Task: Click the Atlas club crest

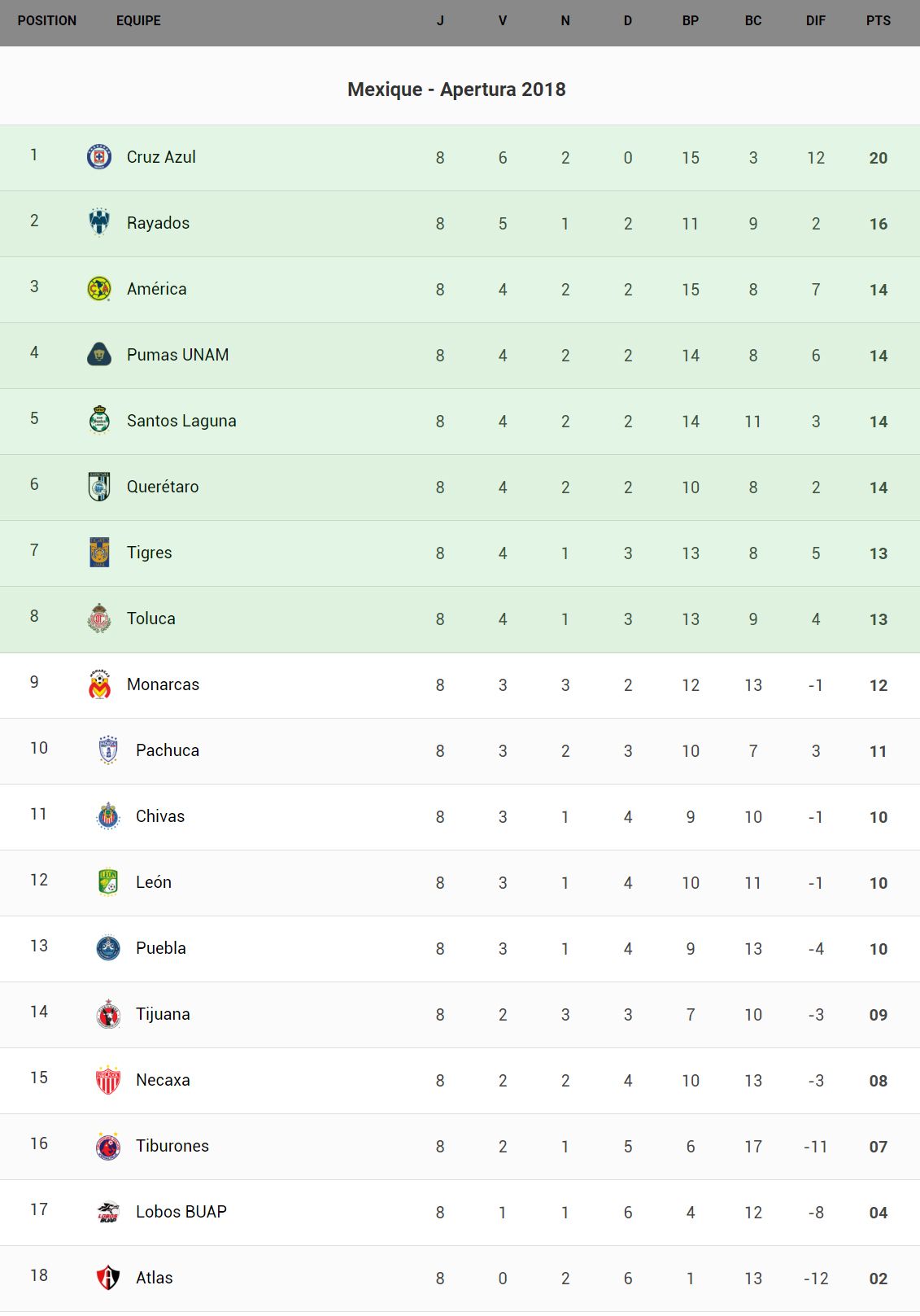Action: click(x=108, y=1278)
